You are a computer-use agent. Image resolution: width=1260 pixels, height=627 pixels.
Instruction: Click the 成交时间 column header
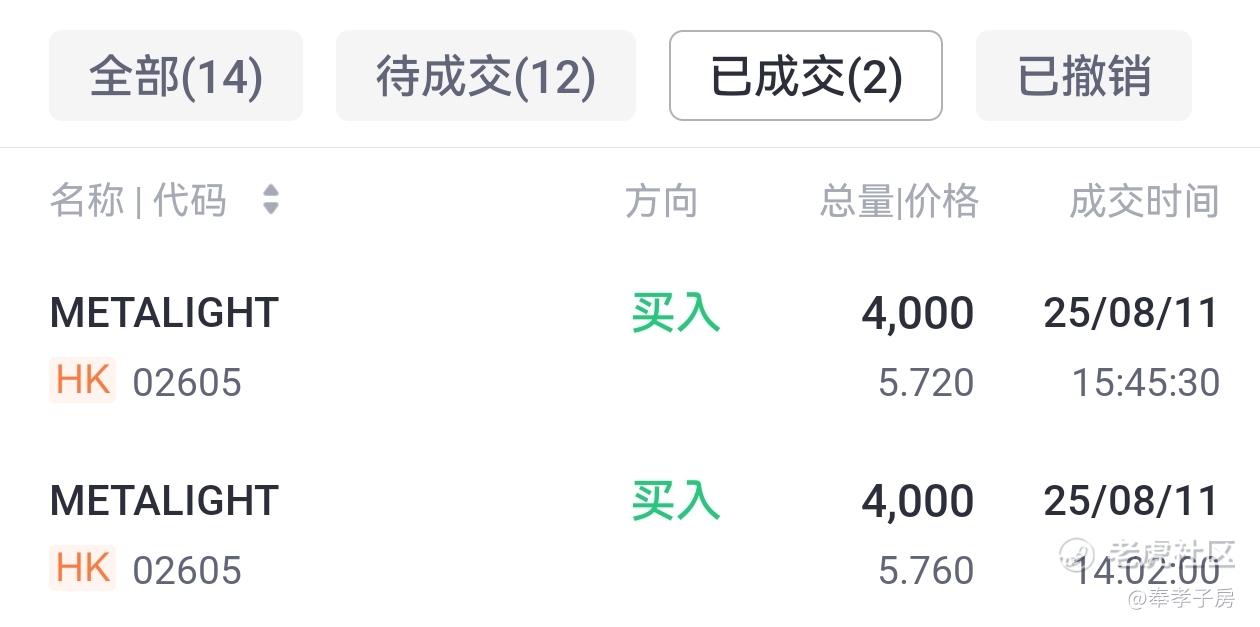coord(1145,201)
